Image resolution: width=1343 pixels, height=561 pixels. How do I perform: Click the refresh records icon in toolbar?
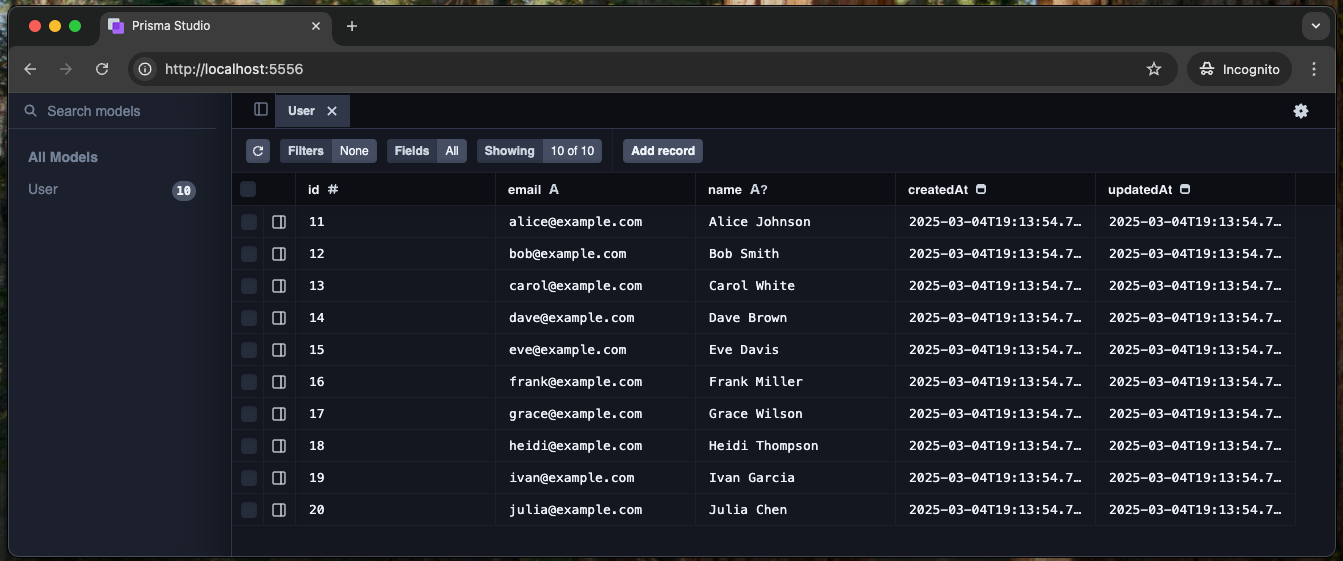click(x=258, y=151)
